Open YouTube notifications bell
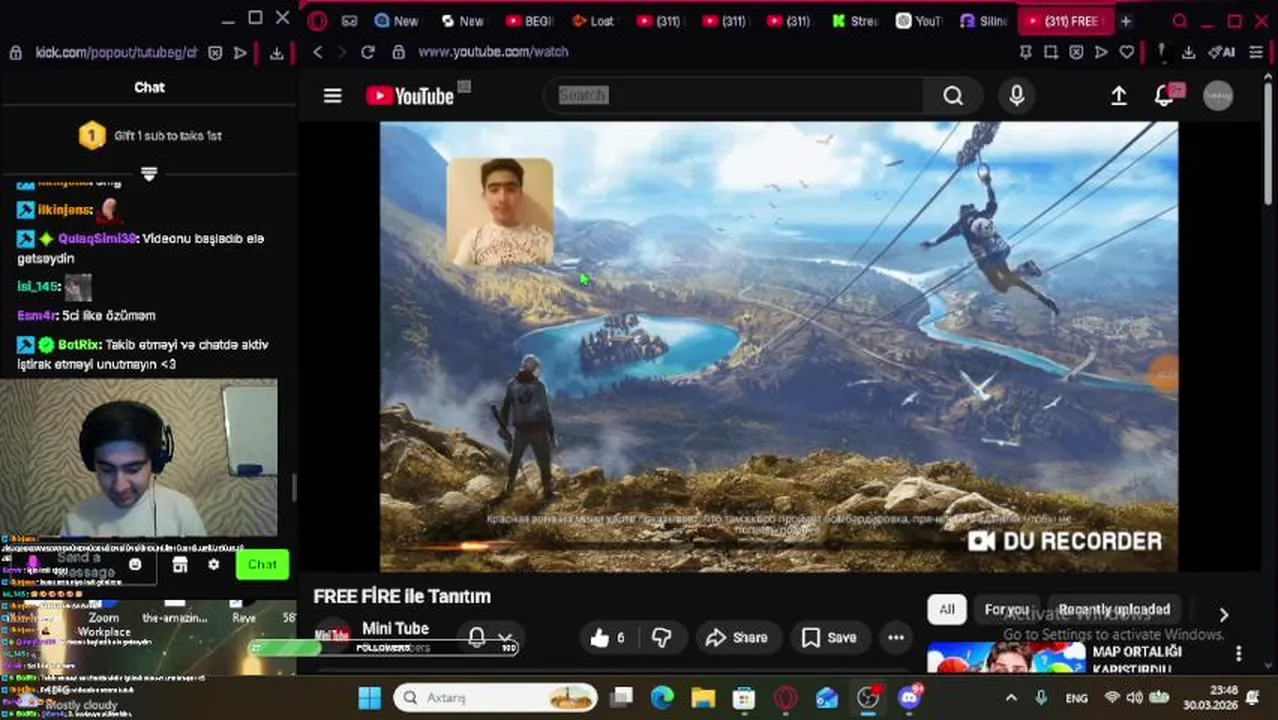This screenshot has width=1278, height=720. tap(1166, 95)
